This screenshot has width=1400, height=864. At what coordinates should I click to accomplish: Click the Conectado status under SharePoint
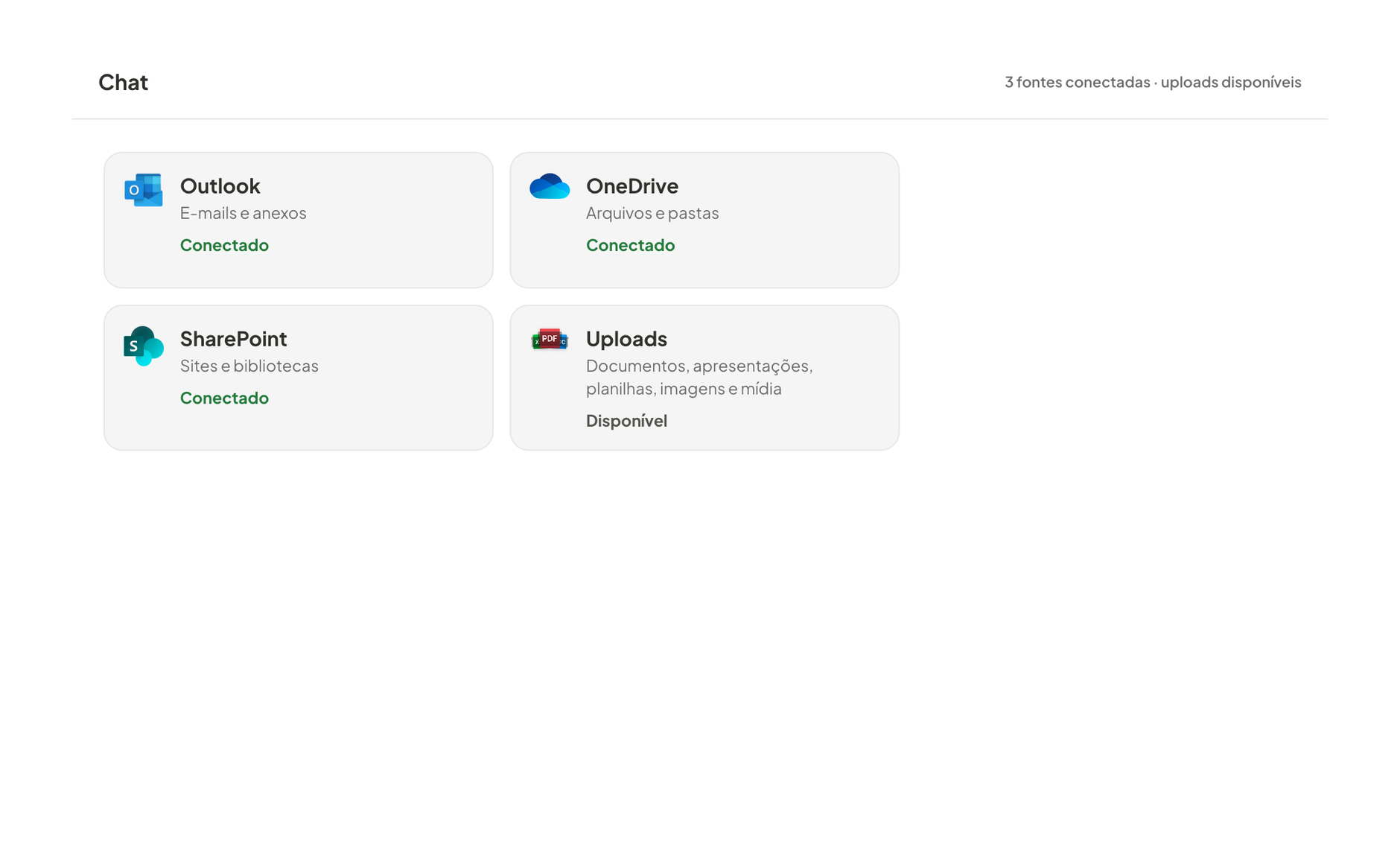click(x=224, y=398)
